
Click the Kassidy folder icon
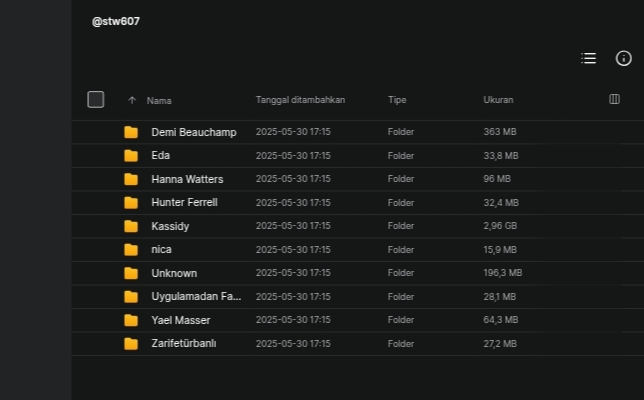(131, 226)
